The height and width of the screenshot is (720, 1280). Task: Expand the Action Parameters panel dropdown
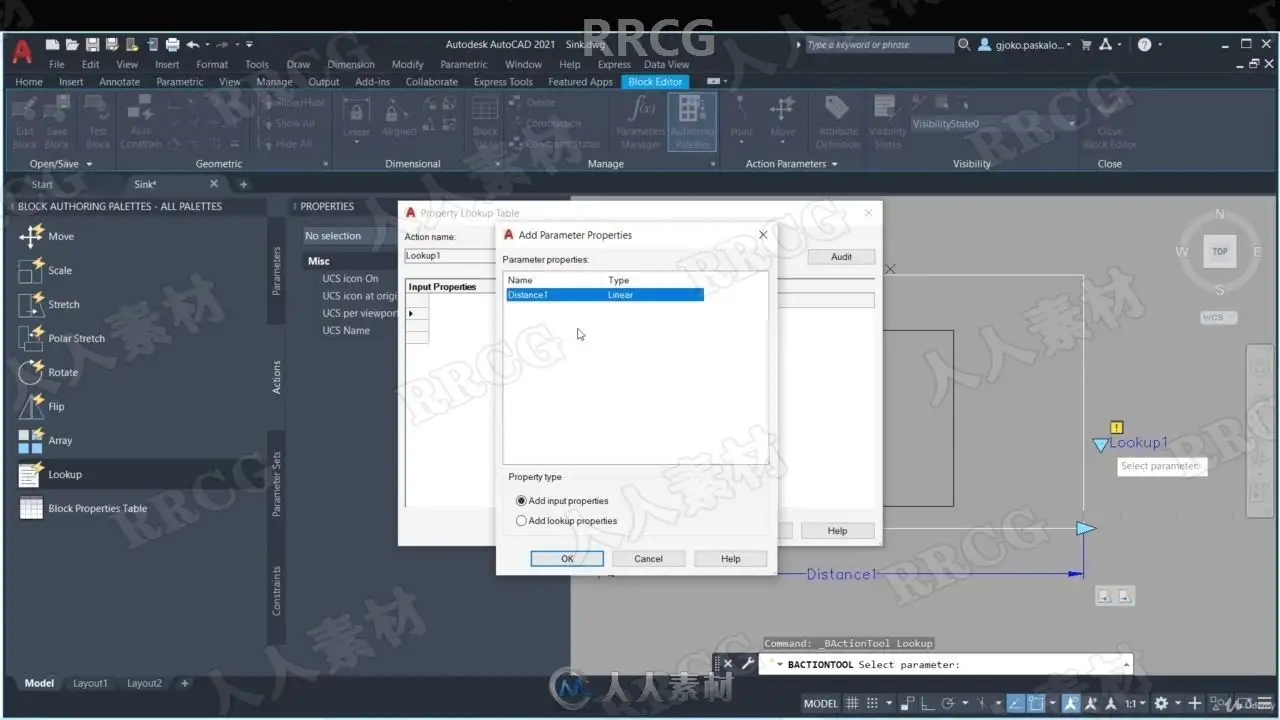(x=834, y=164)
